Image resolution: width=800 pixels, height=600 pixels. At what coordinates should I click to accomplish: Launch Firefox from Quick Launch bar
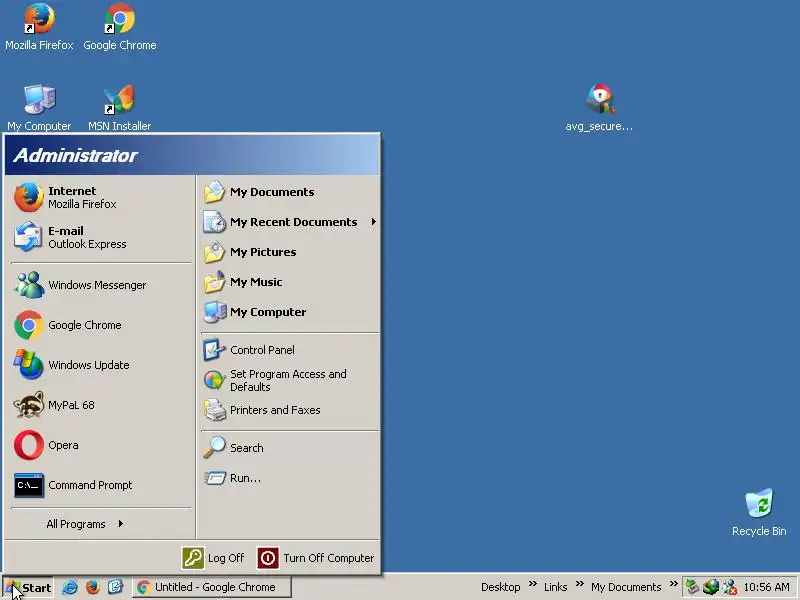coord(92,587)
